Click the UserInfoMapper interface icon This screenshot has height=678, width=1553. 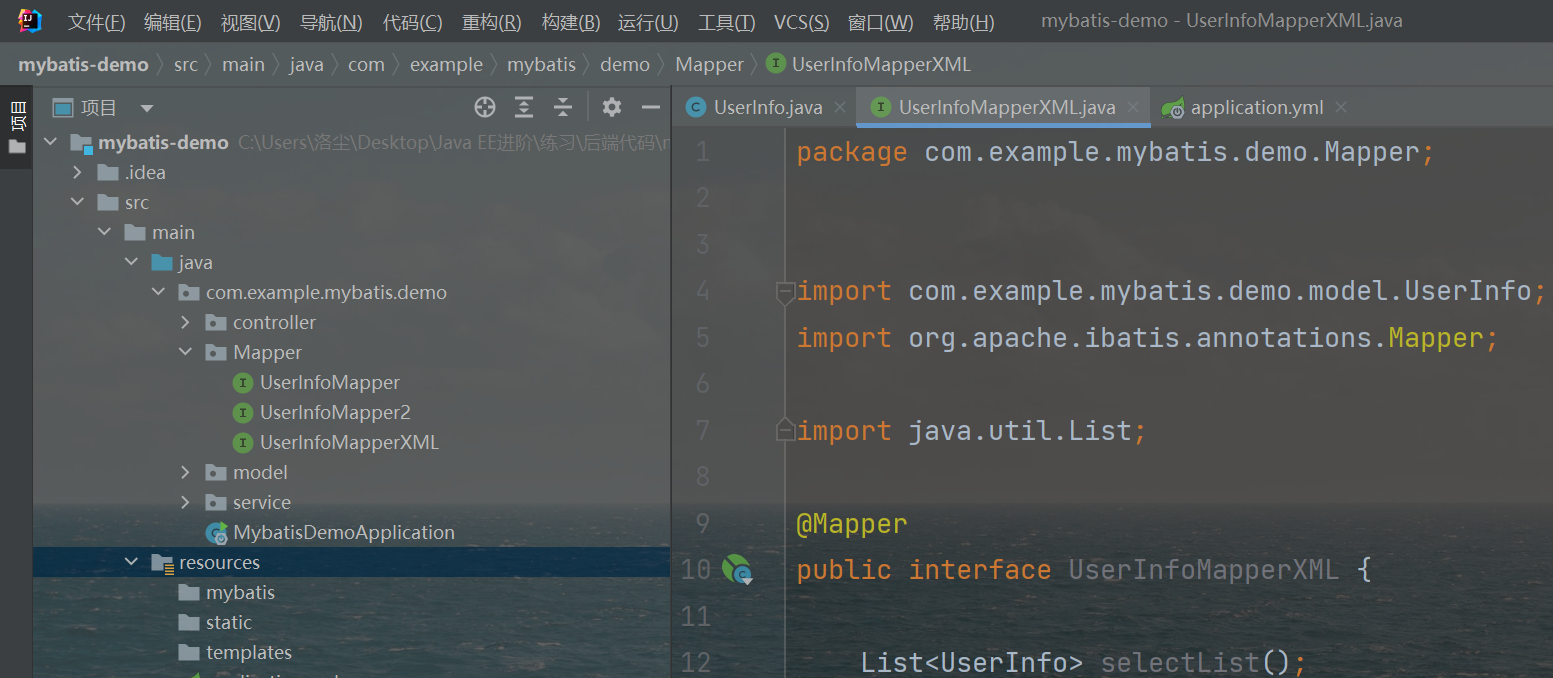pos(242,382)
